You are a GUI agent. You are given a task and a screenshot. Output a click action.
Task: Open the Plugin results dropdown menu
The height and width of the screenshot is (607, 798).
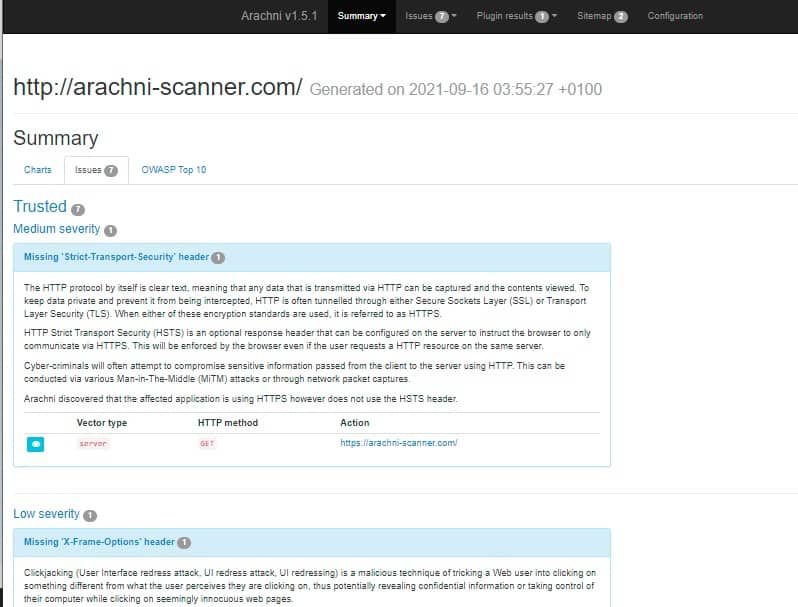[516, 16]
